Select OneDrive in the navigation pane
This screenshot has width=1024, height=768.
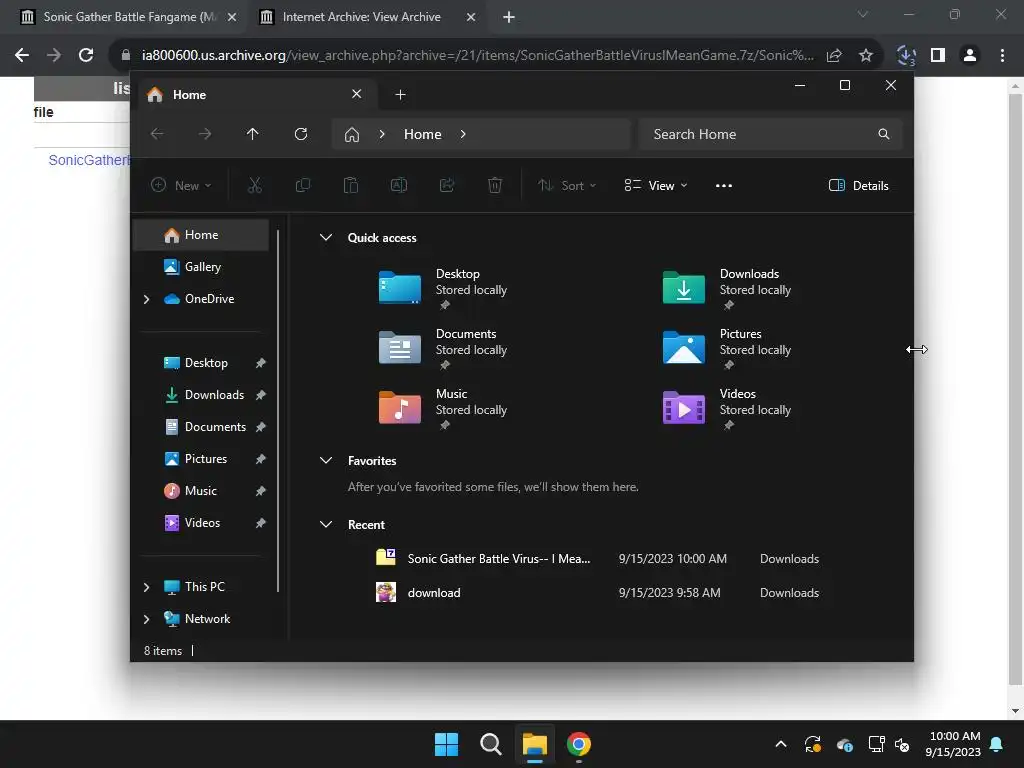coord(201,298)
